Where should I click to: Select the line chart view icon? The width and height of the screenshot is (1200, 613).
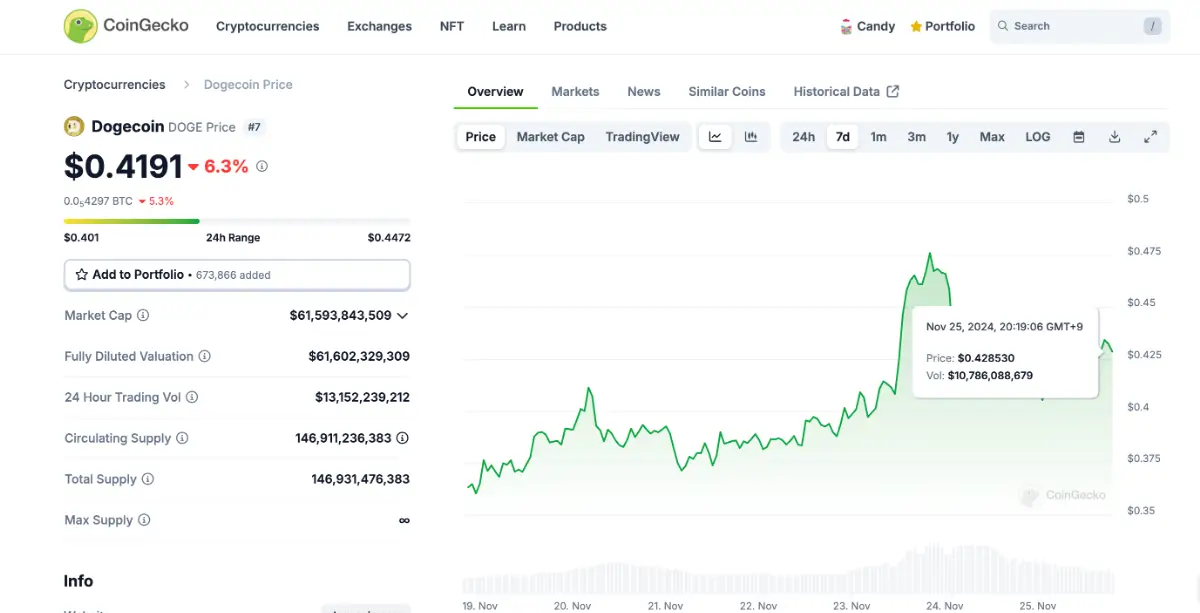point(714,136)
